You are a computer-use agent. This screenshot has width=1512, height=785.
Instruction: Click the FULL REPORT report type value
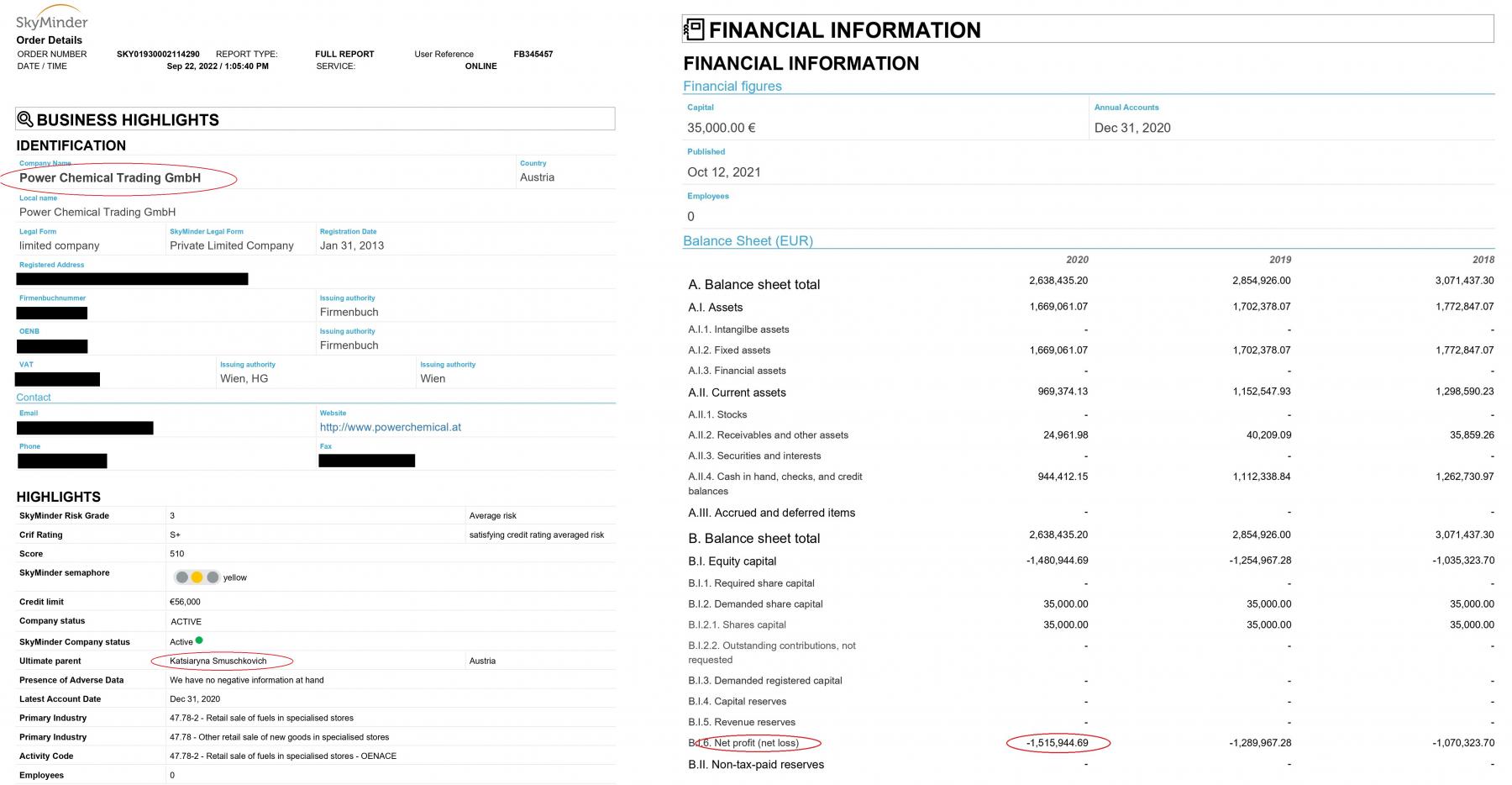[344, 54]
